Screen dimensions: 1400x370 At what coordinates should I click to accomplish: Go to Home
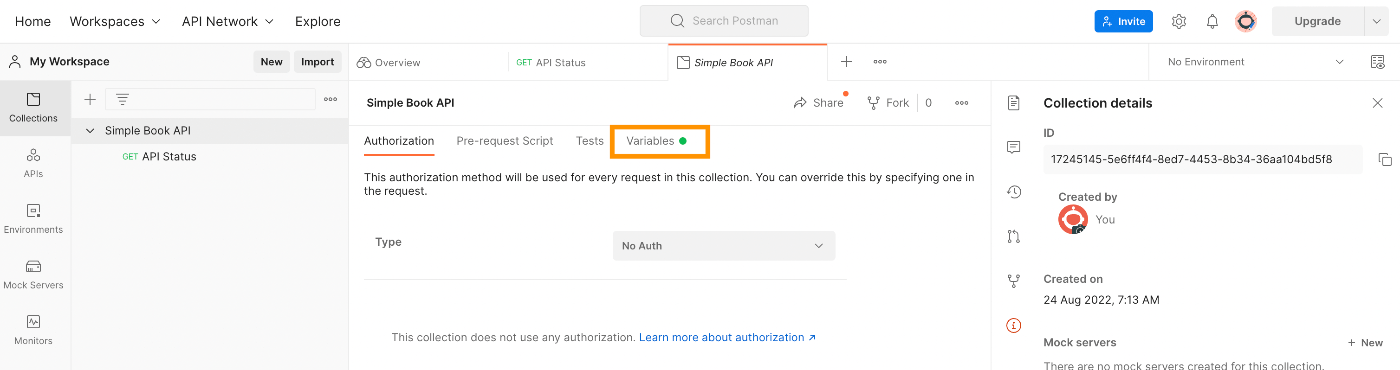(33, 21)
